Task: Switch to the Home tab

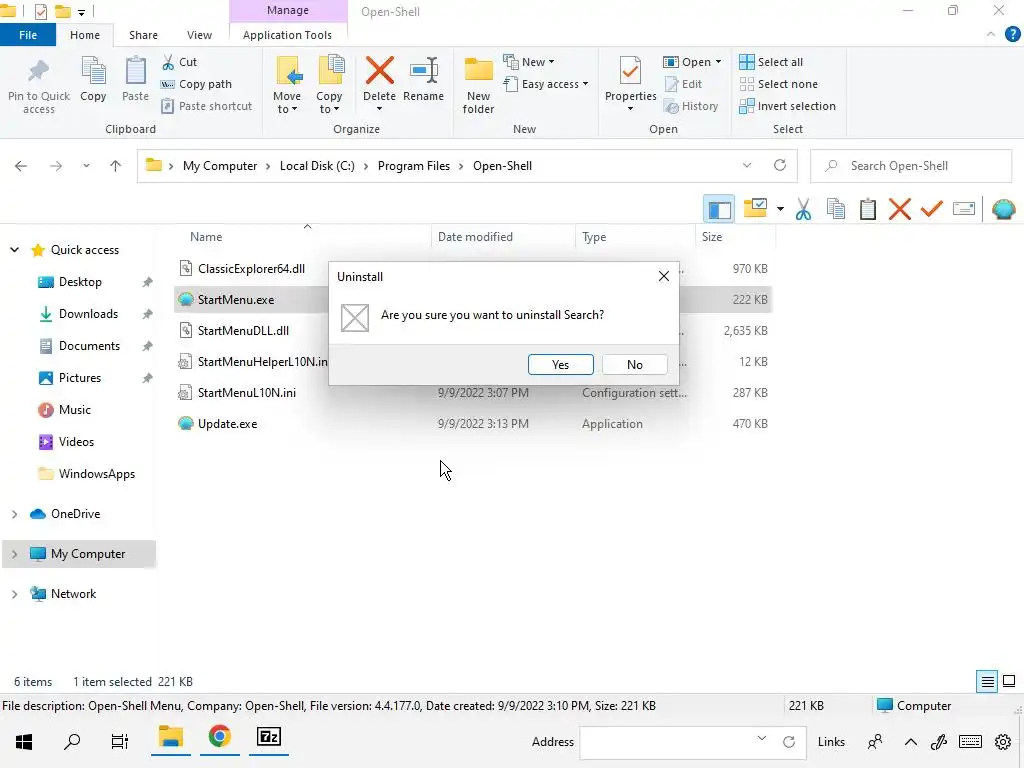Action: pyautogui.click(x=85, y=35)
